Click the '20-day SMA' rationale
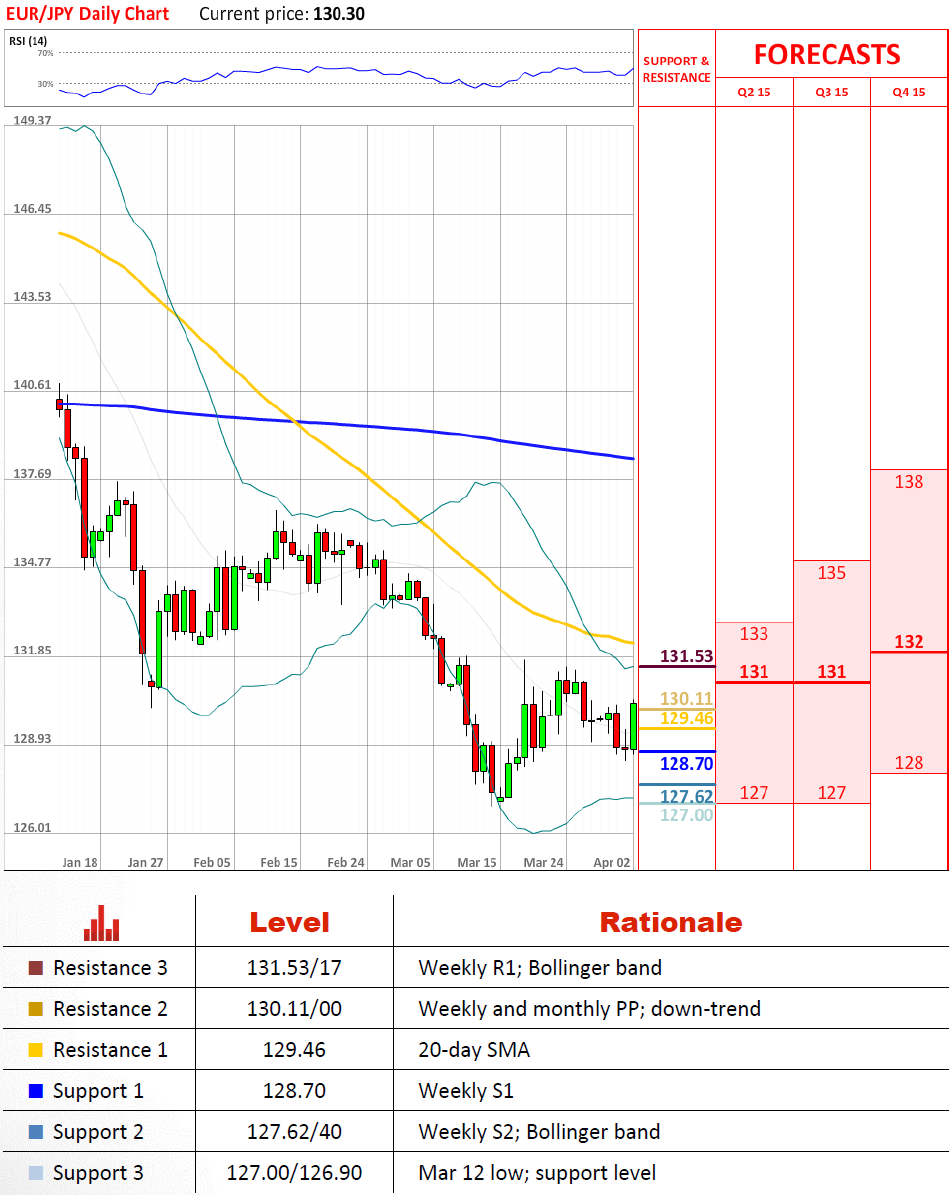 473,1050
